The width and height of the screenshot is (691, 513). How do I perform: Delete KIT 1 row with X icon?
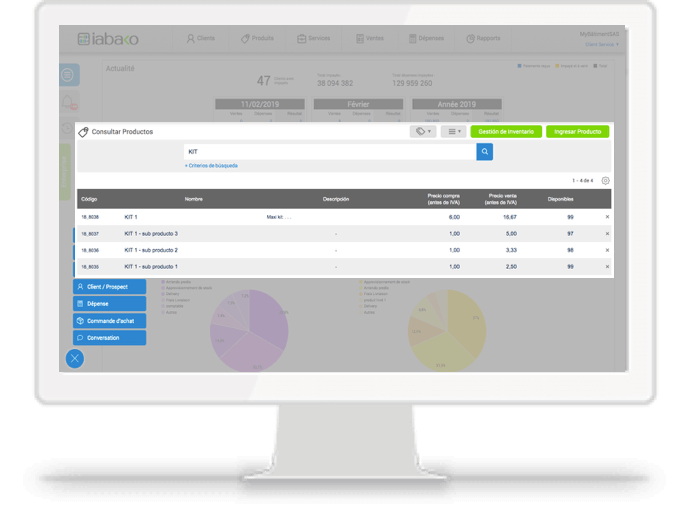607,217
